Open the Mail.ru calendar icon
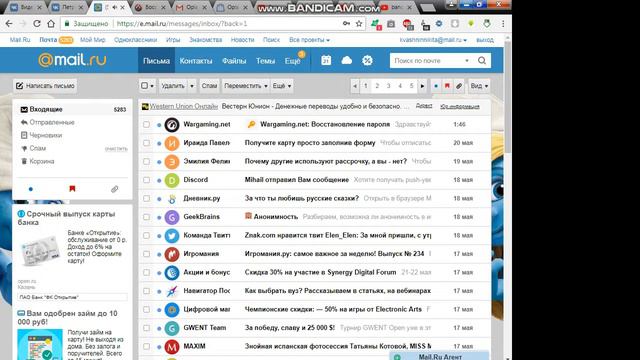 (x=326, y=60)
